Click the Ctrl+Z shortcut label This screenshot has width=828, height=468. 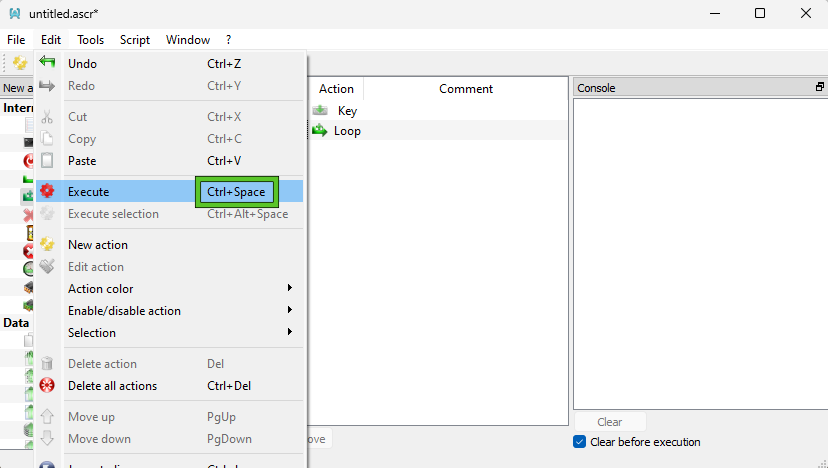point(224,63)
